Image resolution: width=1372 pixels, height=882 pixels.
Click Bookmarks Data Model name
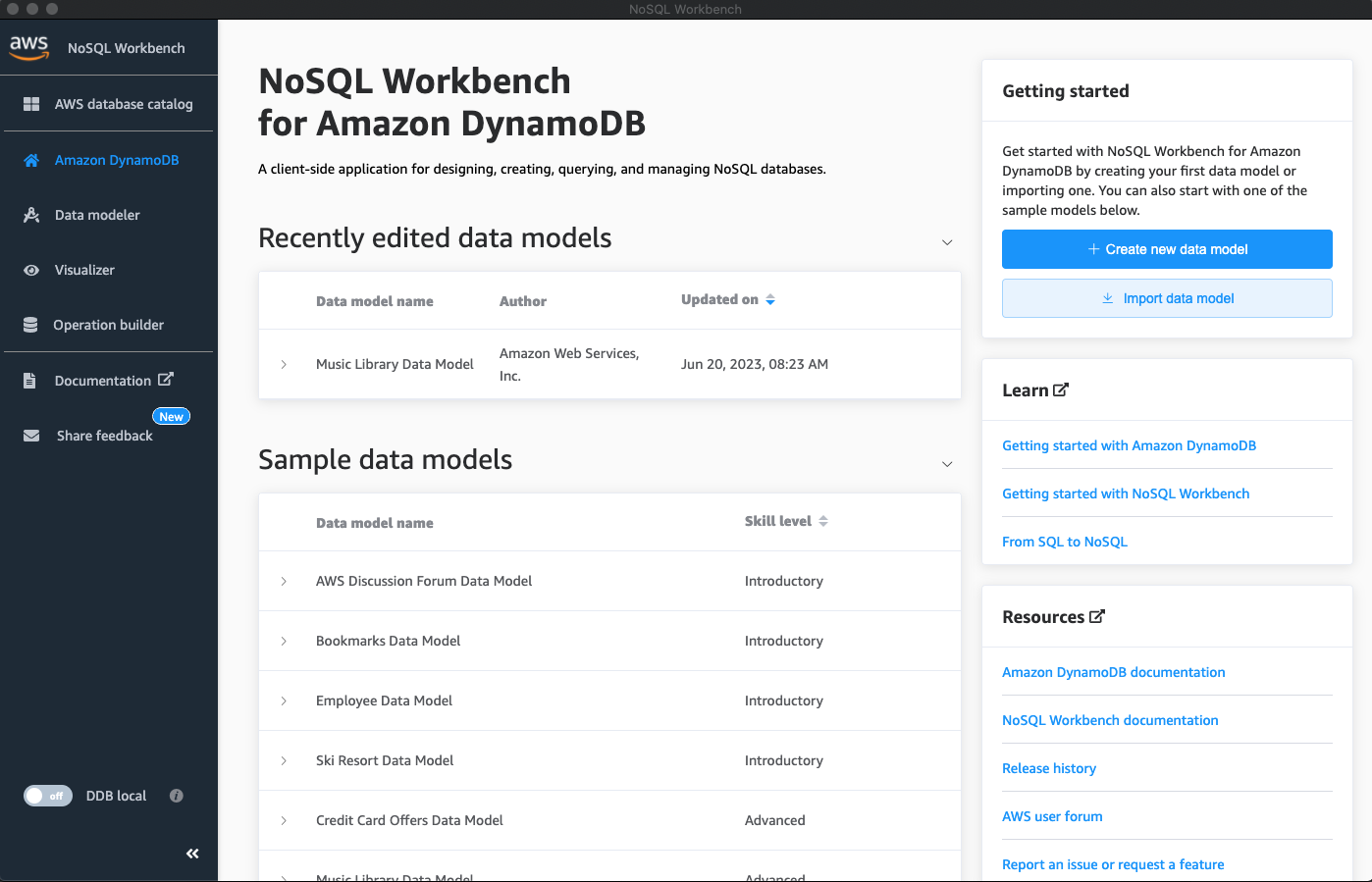pos(388,641)
